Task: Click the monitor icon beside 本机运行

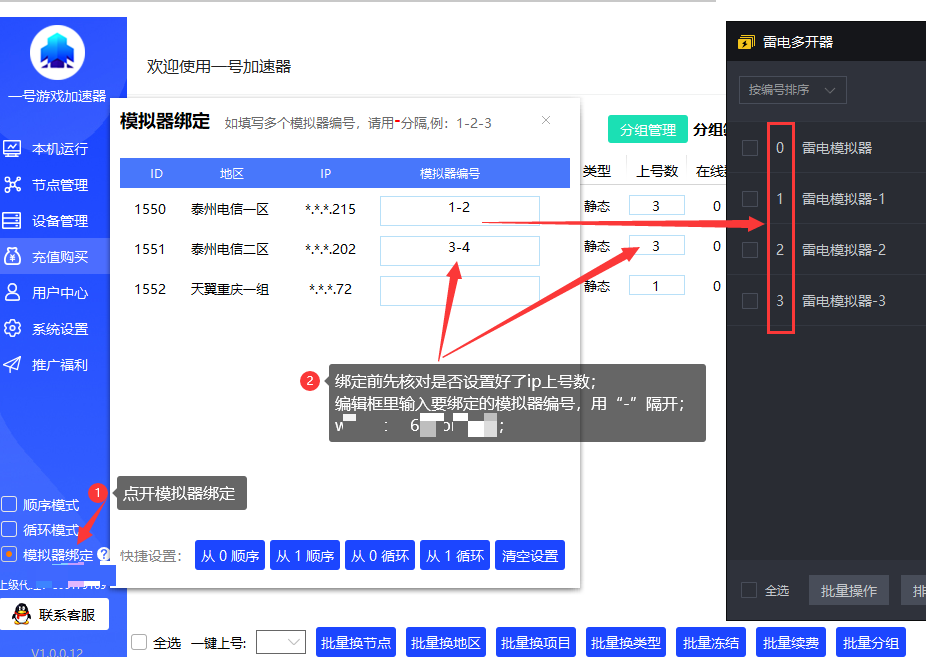Action: pos(12,148)
